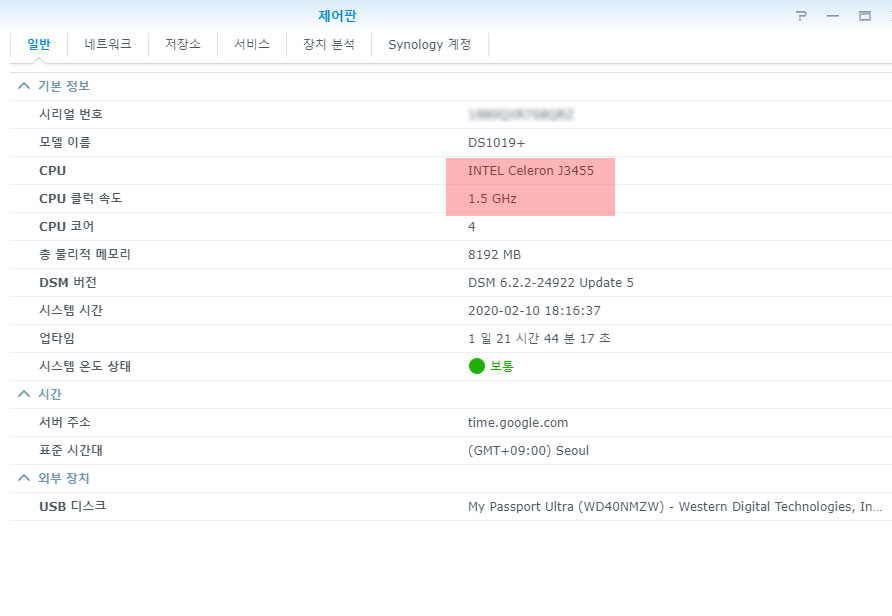Click the 제어판 window title
This screenshot has height=616, width=892.
[337, 16]
